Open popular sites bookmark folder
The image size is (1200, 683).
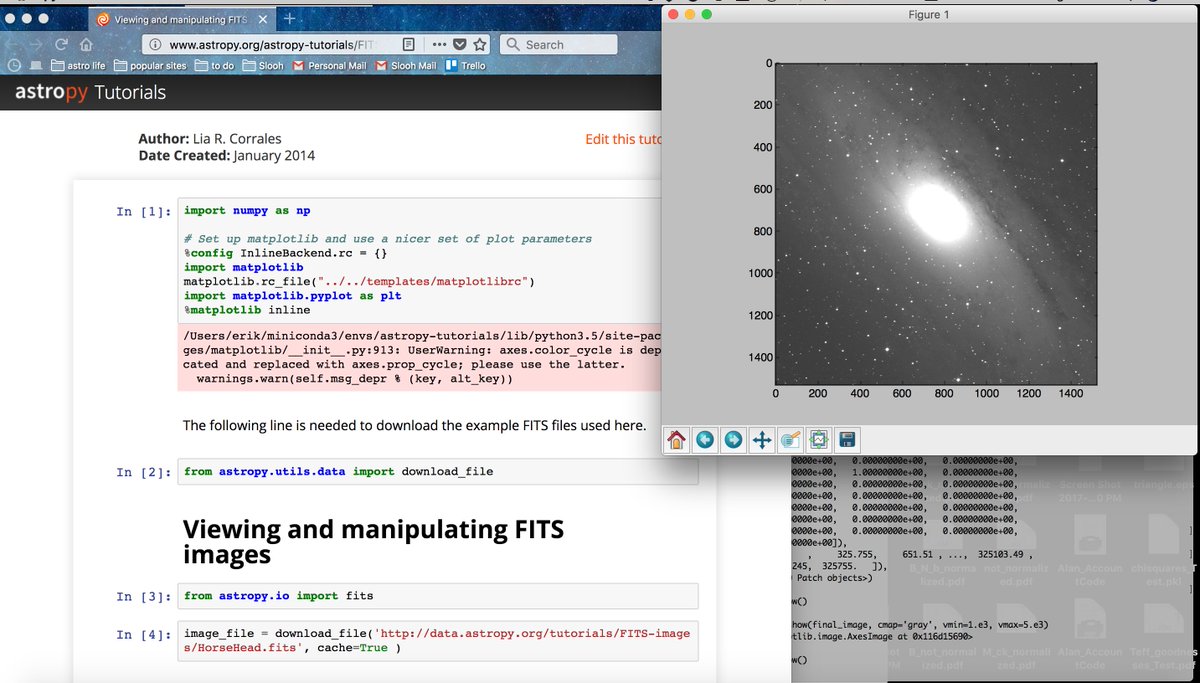coord(151,66)
